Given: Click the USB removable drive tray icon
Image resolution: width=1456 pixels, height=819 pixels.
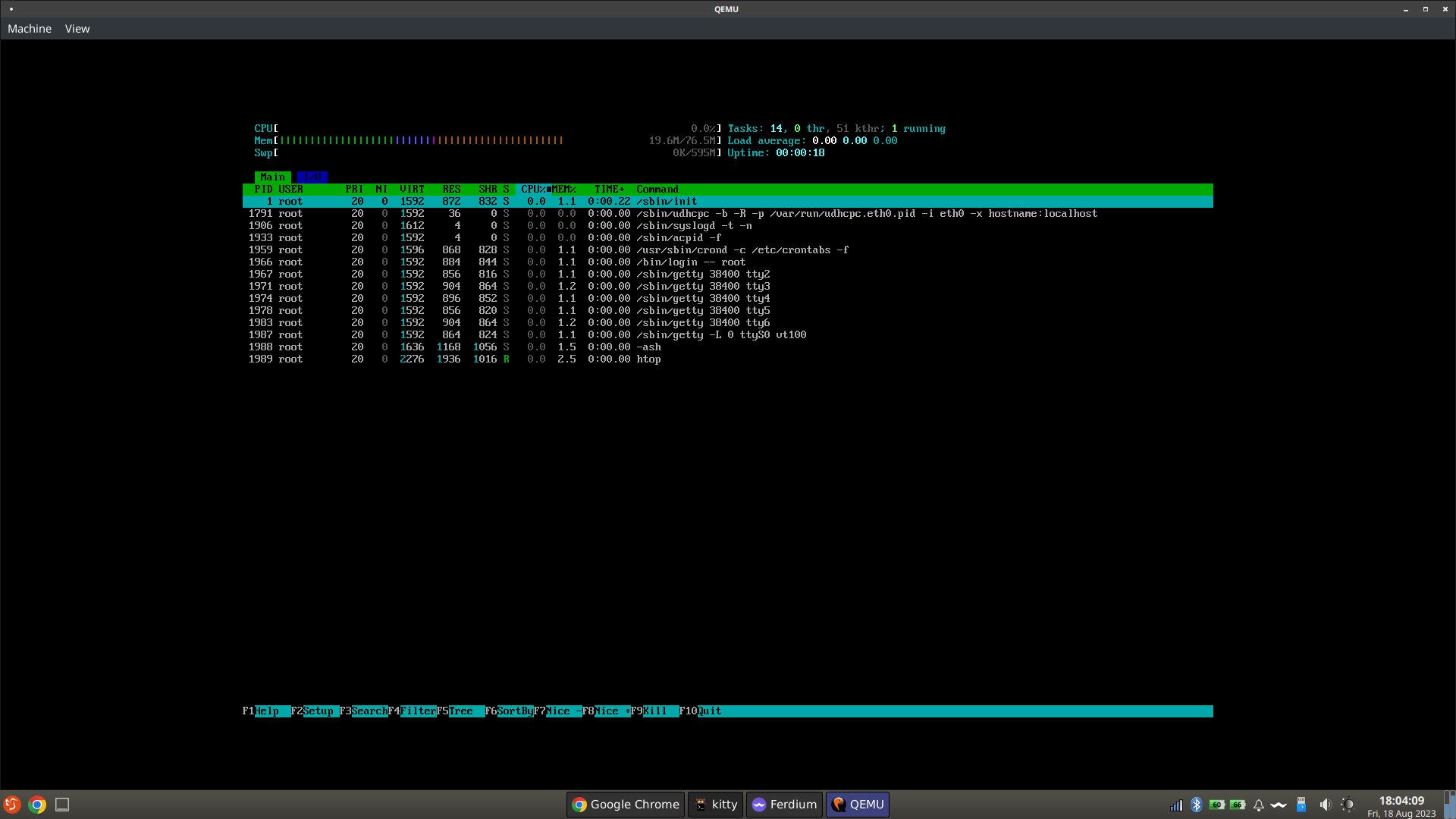Looking at the screenshot, I should click(x=1301, y=805).
